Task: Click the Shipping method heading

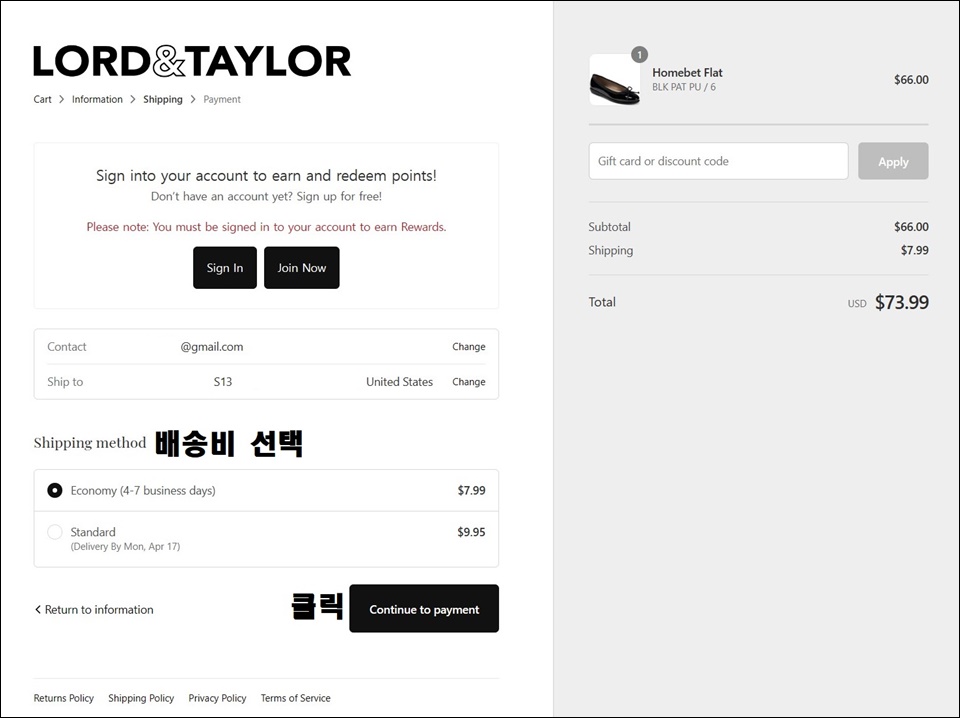Action: pos(90,443)
